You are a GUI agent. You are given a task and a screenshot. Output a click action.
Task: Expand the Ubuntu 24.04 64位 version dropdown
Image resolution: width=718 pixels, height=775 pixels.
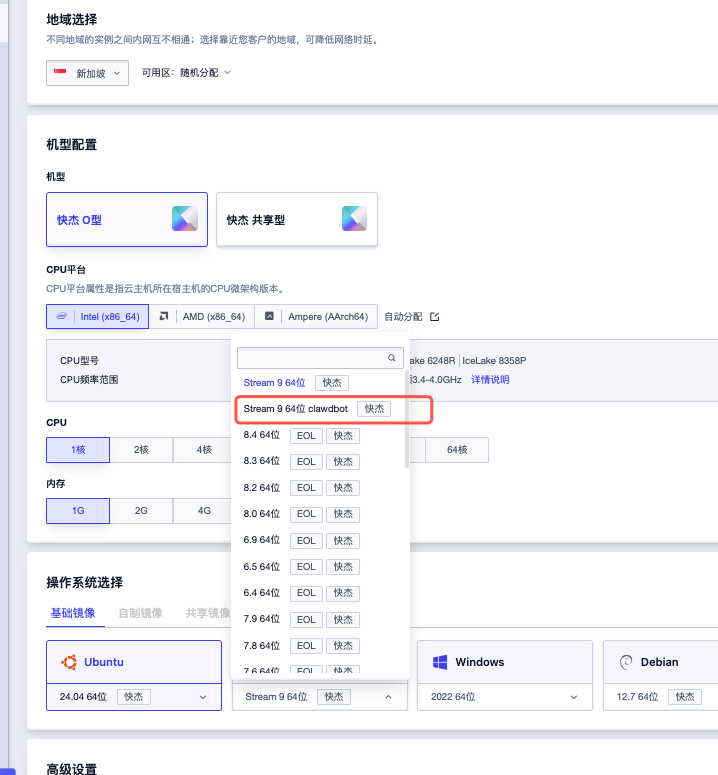203,697
